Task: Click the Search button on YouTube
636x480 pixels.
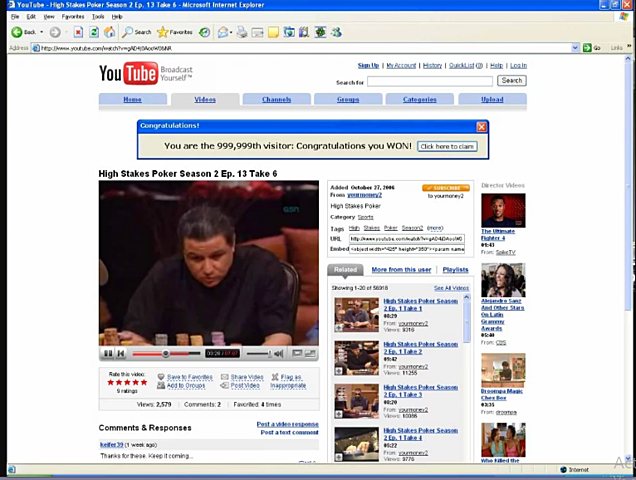Action: pyautogui.click(x=512, y=81)
